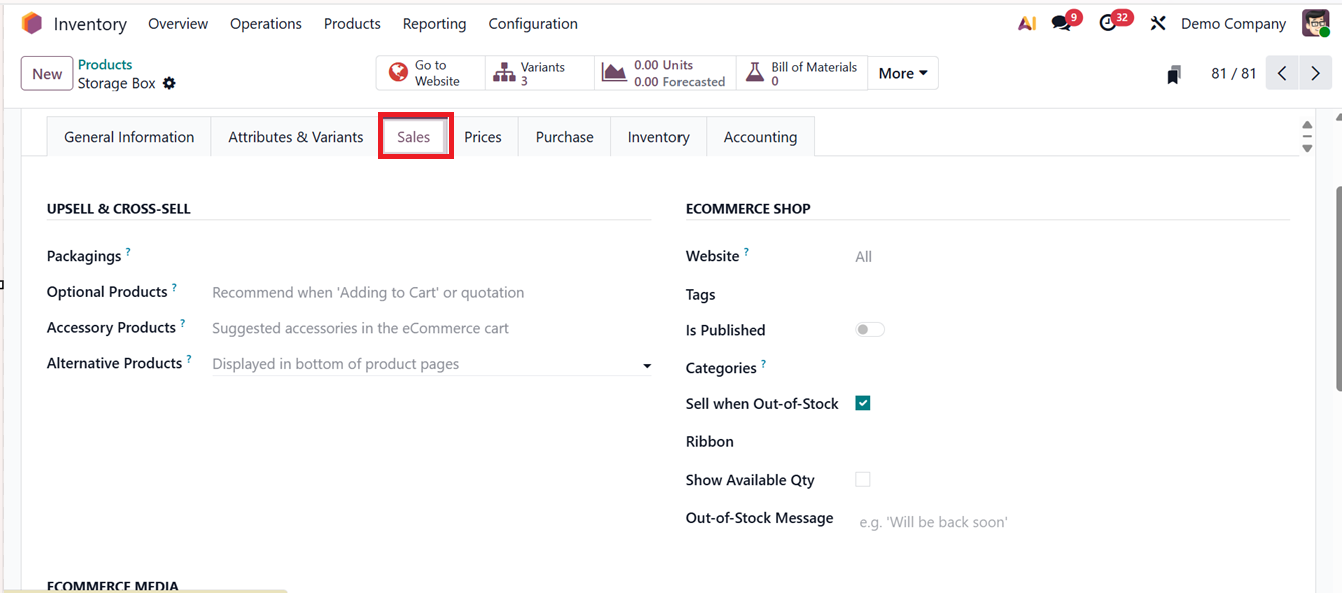The height and width of the screenshot is (593, 1342).
Task: Open the Inventory app home via logo icon
Action: 31,22
